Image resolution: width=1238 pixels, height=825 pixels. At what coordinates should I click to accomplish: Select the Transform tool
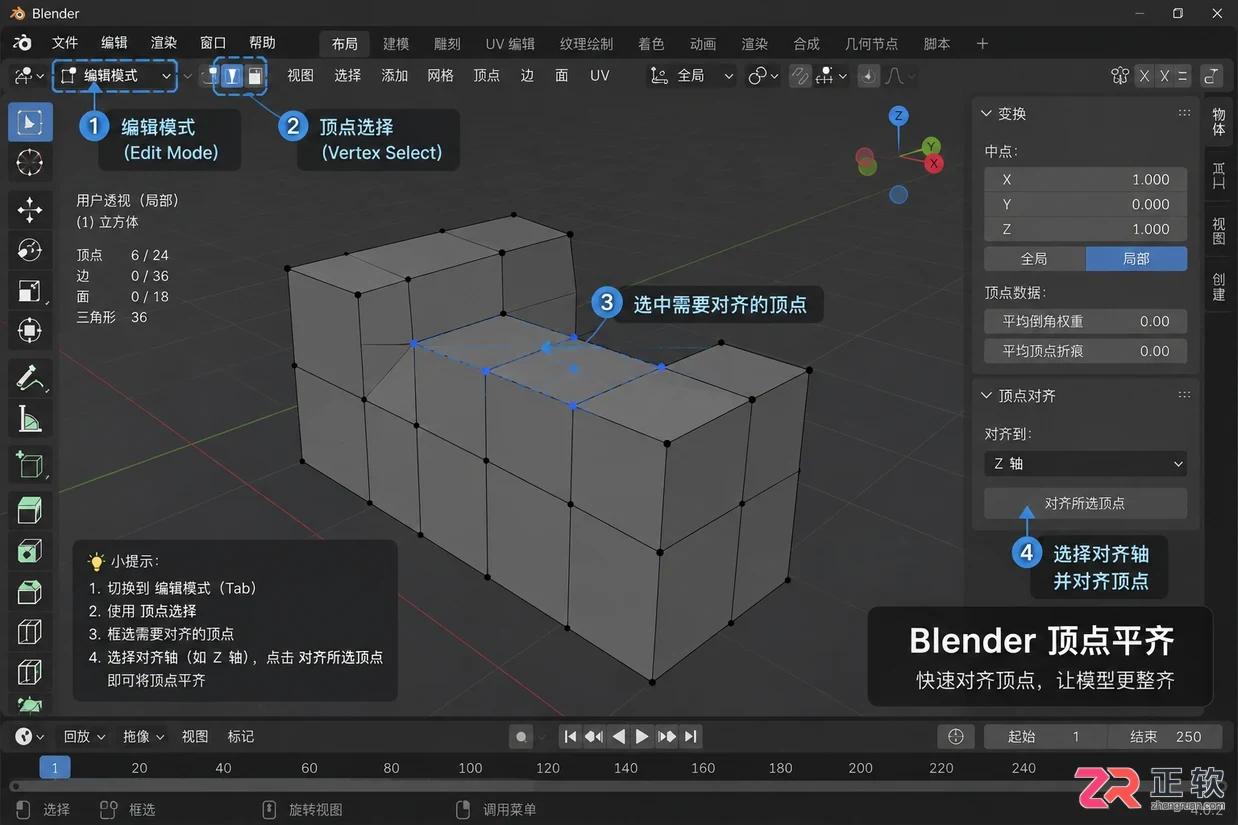[30, 330]
